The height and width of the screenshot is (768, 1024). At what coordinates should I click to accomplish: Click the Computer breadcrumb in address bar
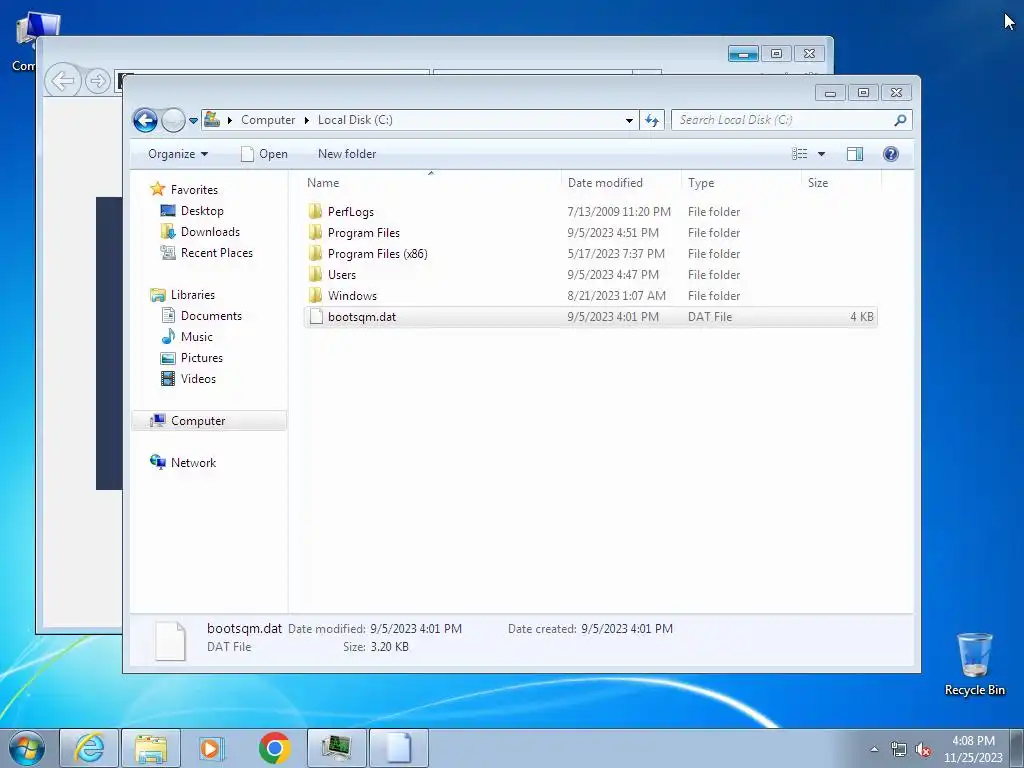(268, 120)
